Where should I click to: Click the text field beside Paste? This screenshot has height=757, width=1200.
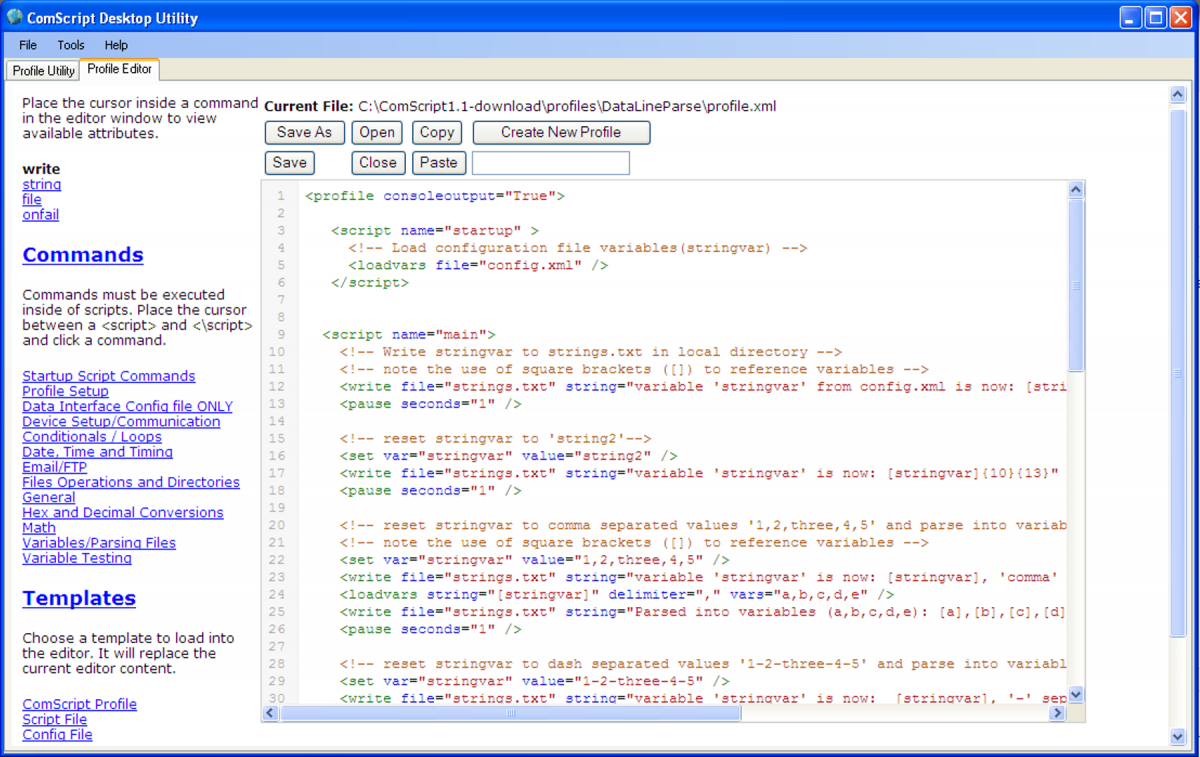click(x=550, y=163)
